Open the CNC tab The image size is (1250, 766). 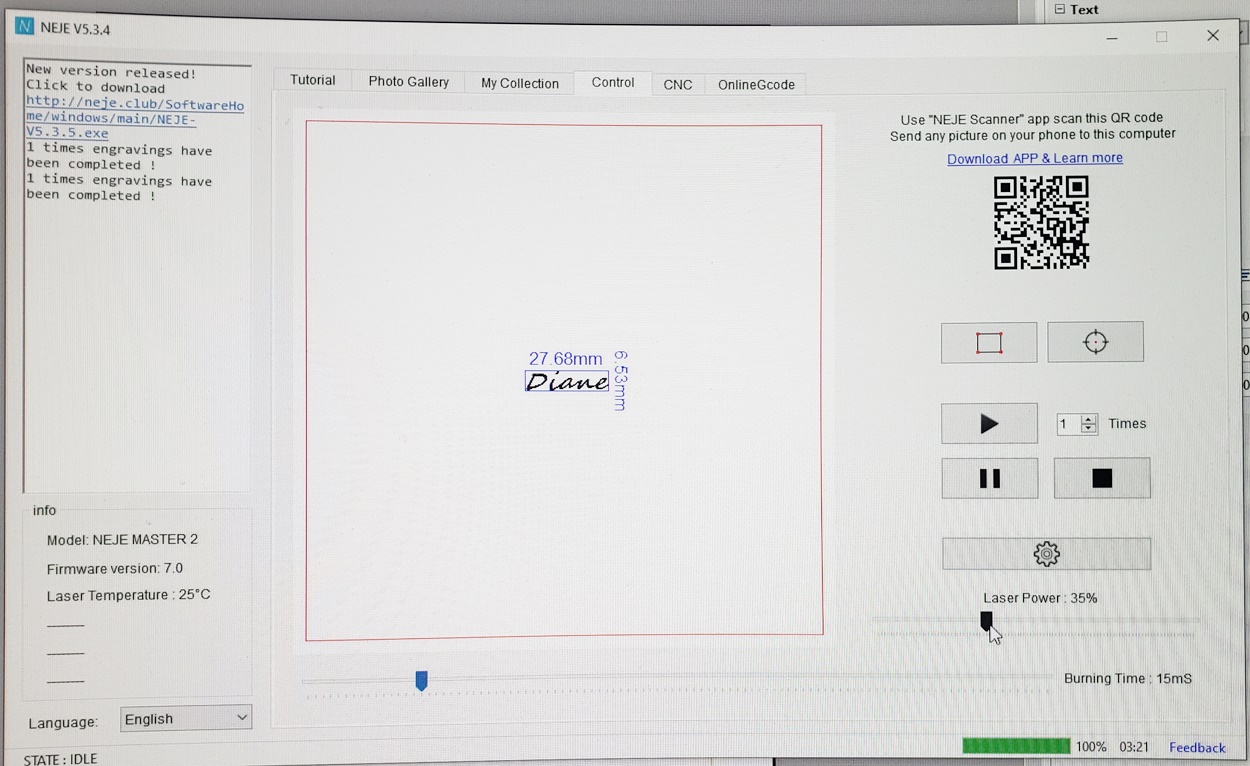coord(677,85)
